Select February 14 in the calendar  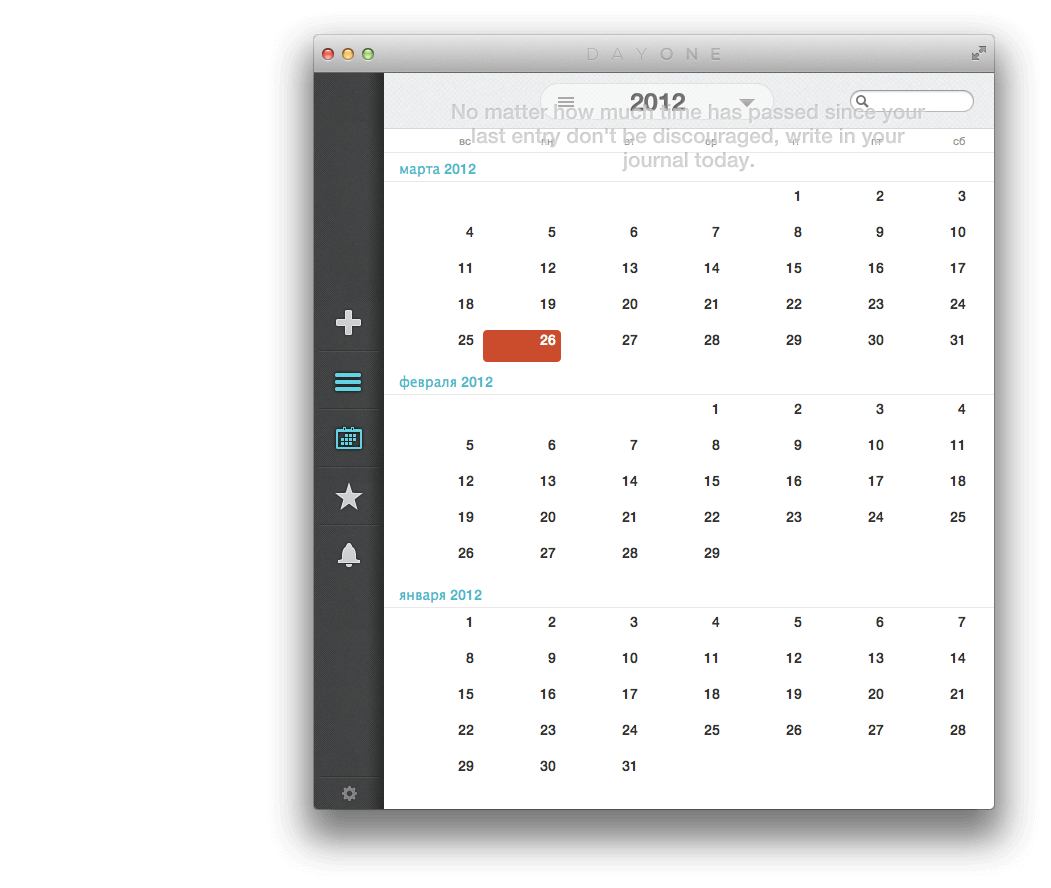629,481
